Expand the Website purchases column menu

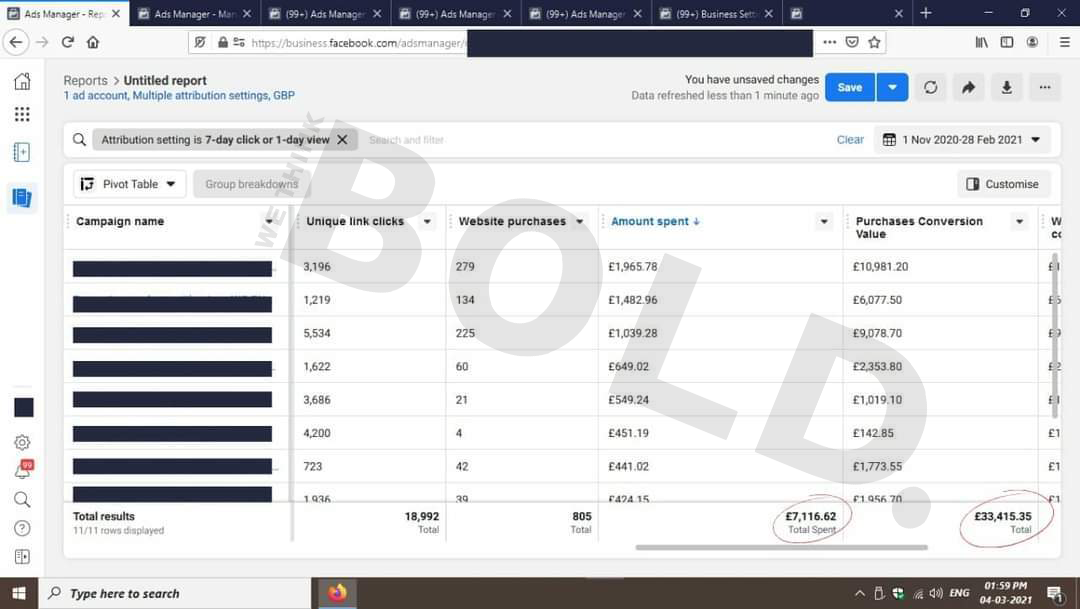coord(580,222)
